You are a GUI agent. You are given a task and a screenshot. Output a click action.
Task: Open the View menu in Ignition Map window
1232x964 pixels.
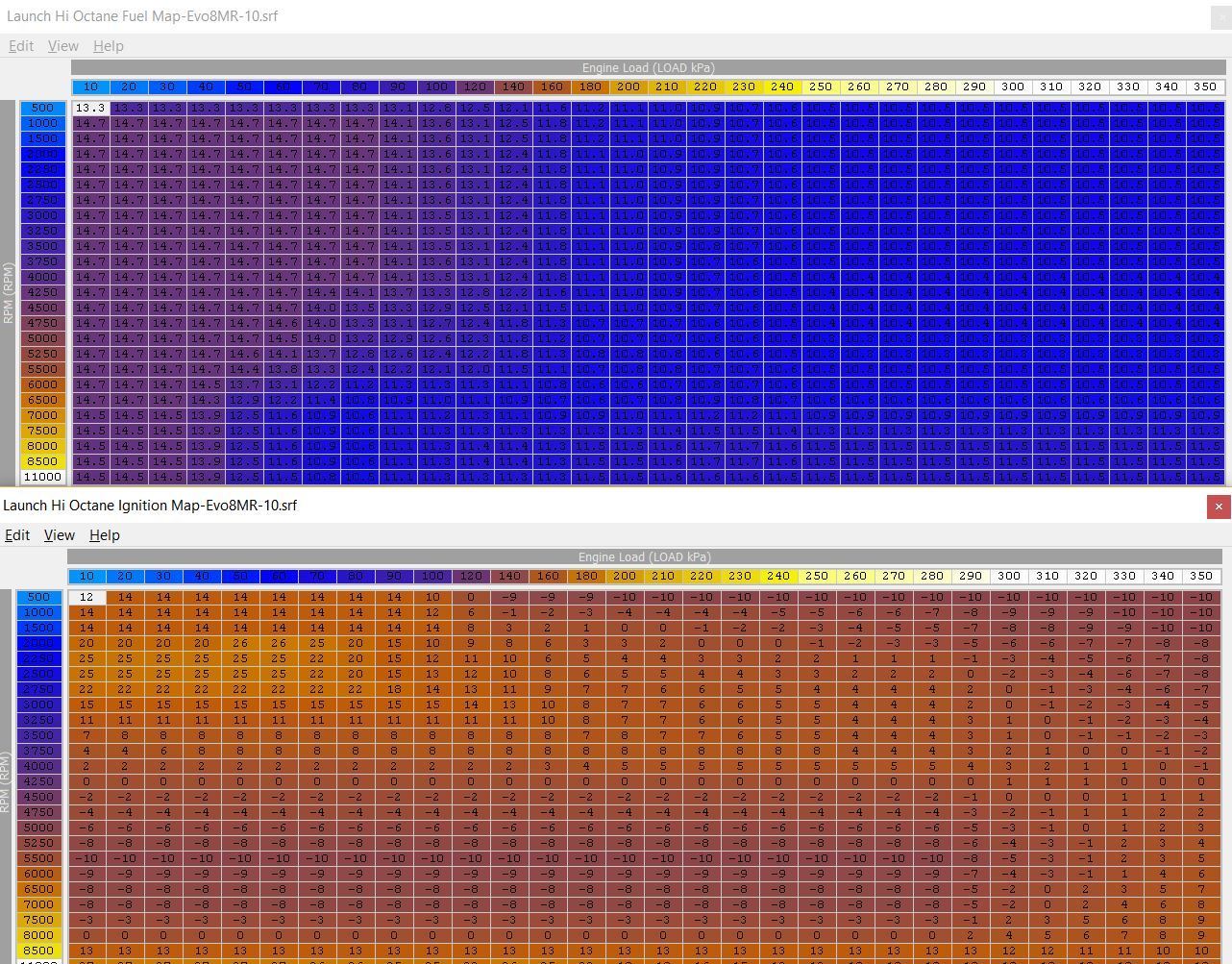pos(60,535)
